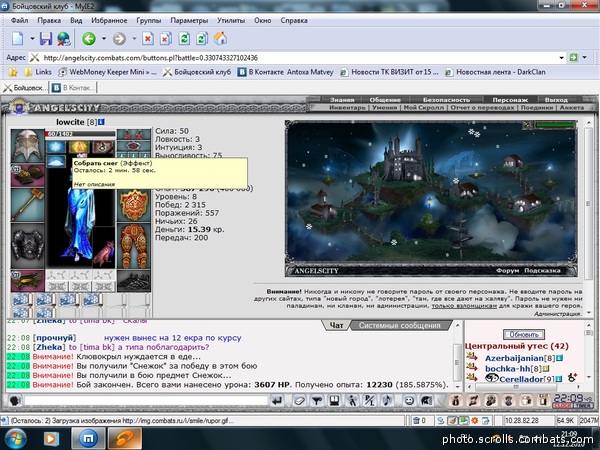
Task: Stop loading the current page
Action: point(148,39)
